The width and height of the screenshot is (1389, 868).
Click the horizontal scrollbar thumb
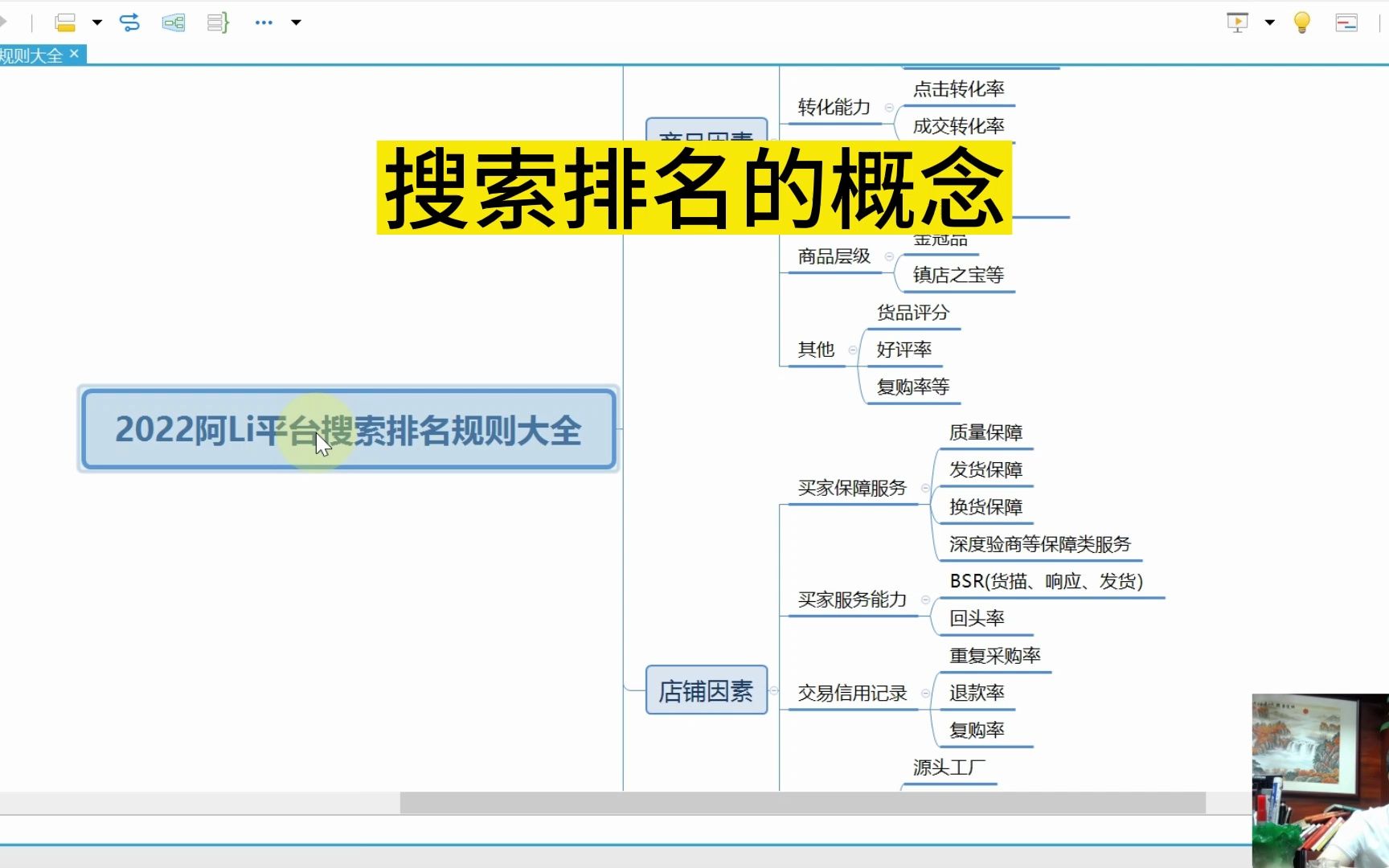click(802, 802)
